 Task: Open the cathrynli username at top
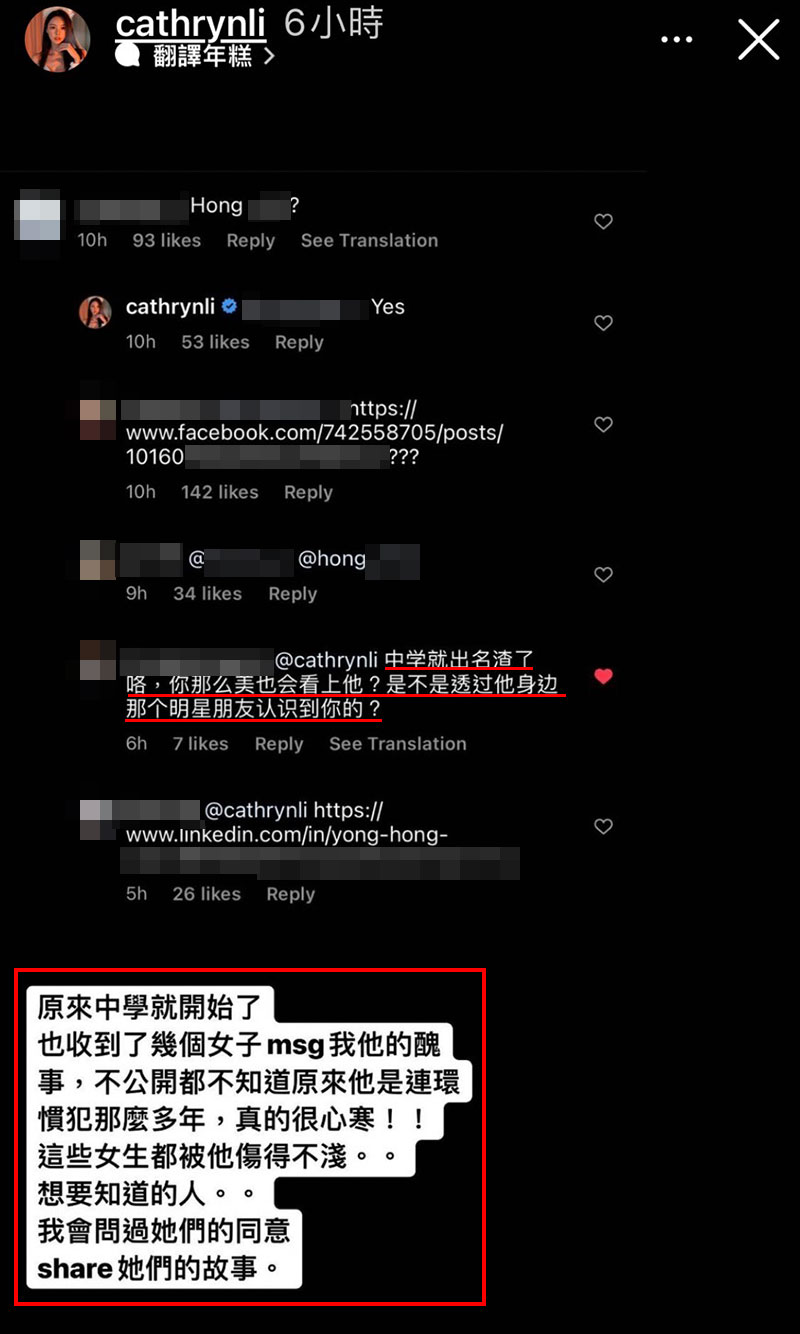(189, 24)
